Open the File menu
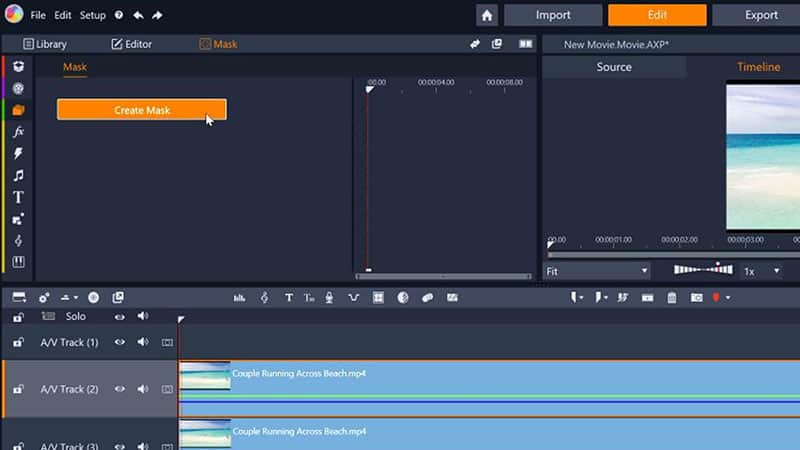This screenshot has width=800, height=450. 38,15
